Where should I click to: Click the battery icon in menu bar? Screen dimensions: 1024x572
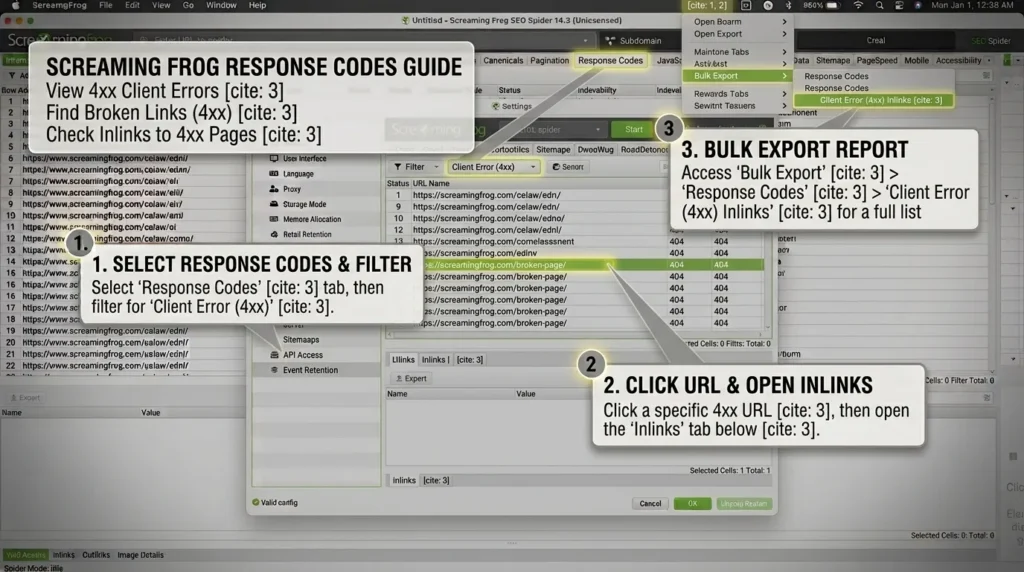pyautogui.click(x=833, y=5)
